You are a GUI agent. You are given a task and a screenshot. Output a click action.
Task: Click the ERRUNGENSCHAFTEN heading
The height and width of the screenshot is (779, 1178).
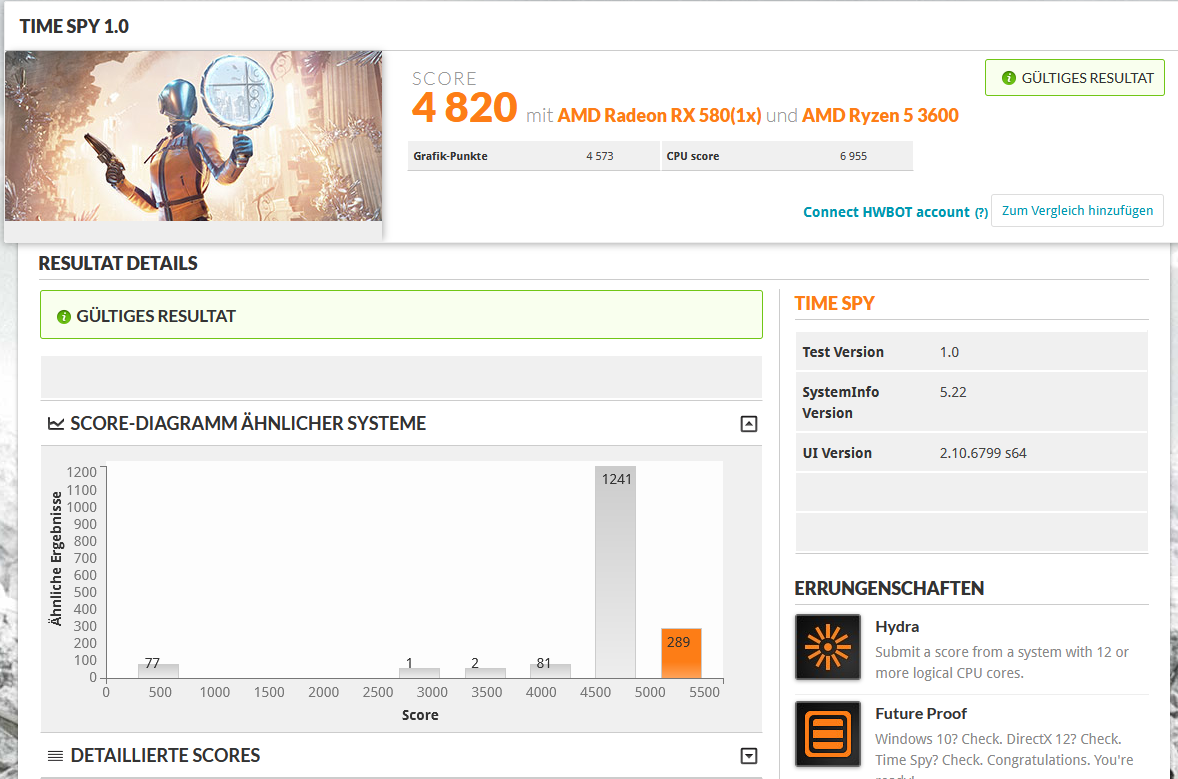pyautogui.click(x=890, y=588)
